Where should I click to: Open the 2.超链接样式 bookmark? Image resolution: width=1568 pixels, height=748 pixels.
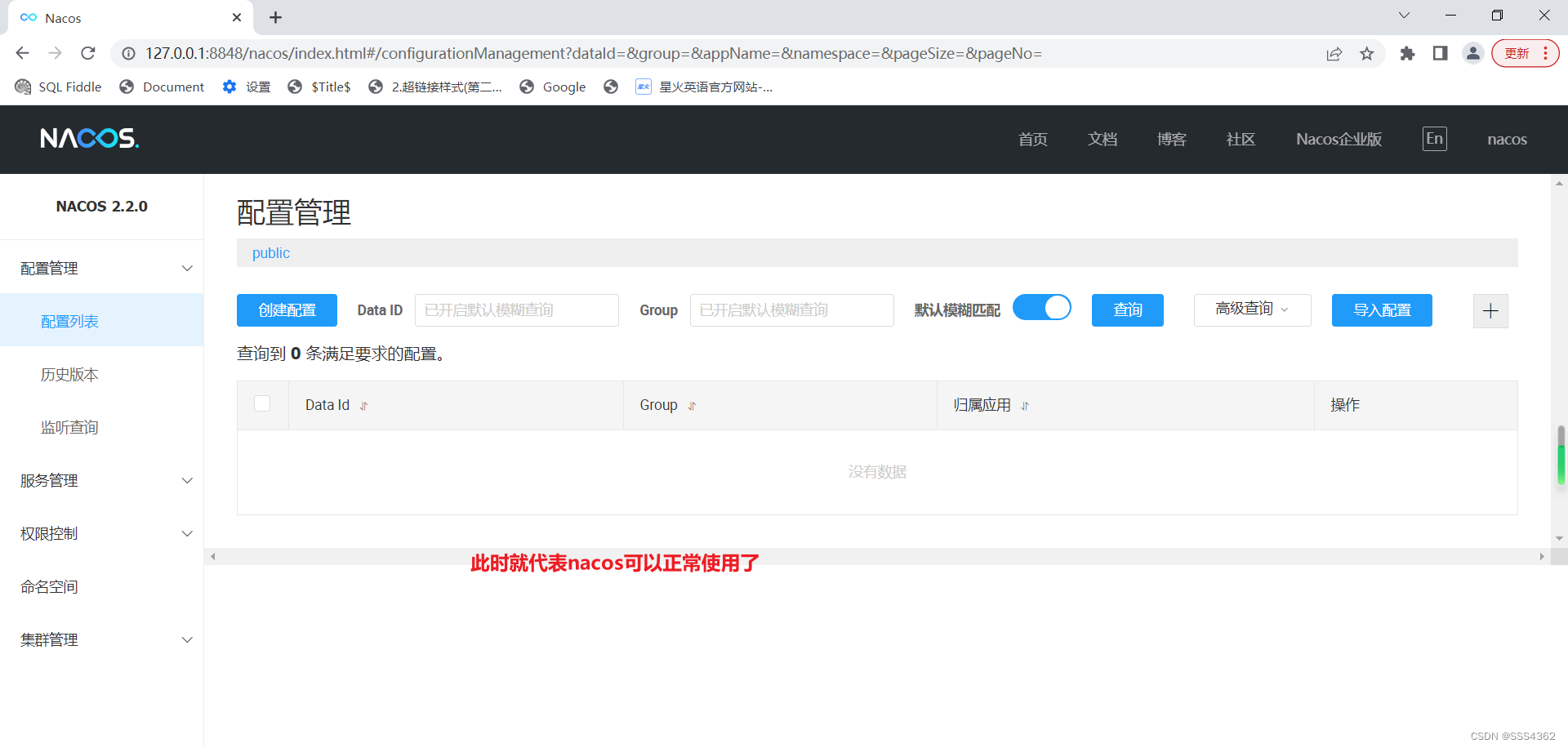pos(435,87)
